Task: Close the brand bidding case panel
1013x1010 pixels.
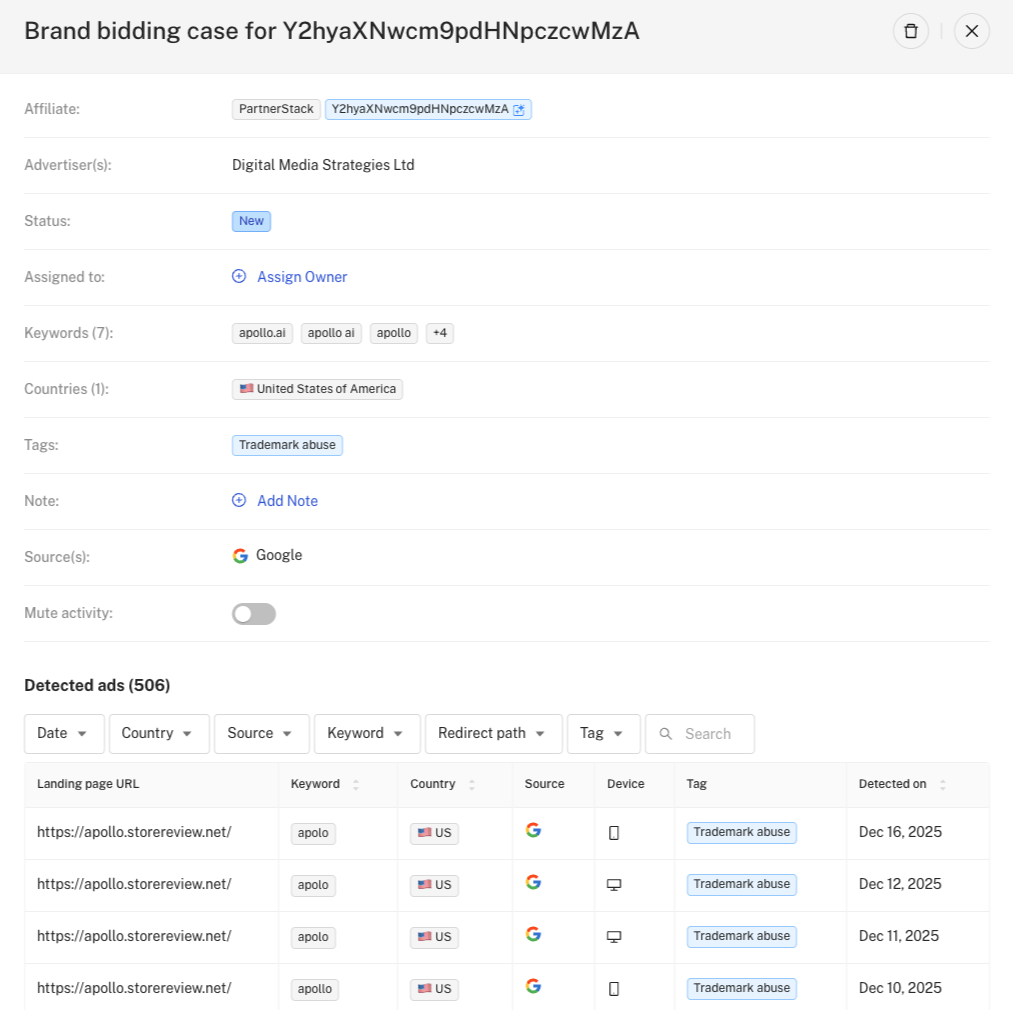Action: tap(972, 31)
